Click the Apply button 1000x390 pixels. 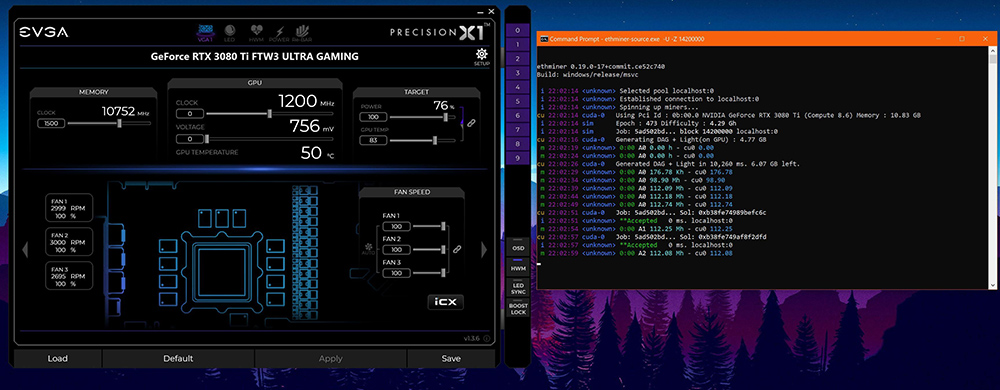point(330,358)
